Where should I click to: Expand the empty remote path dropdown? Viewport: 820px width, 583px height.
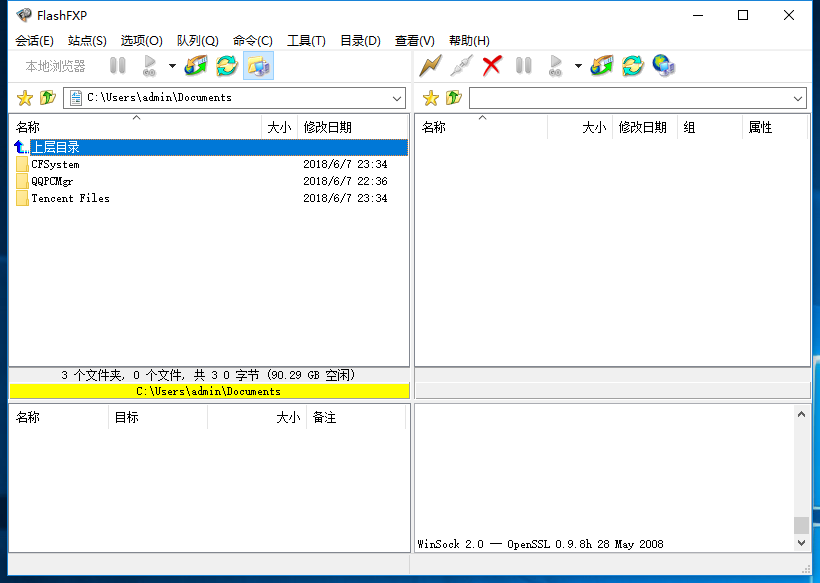click(798, 98)
